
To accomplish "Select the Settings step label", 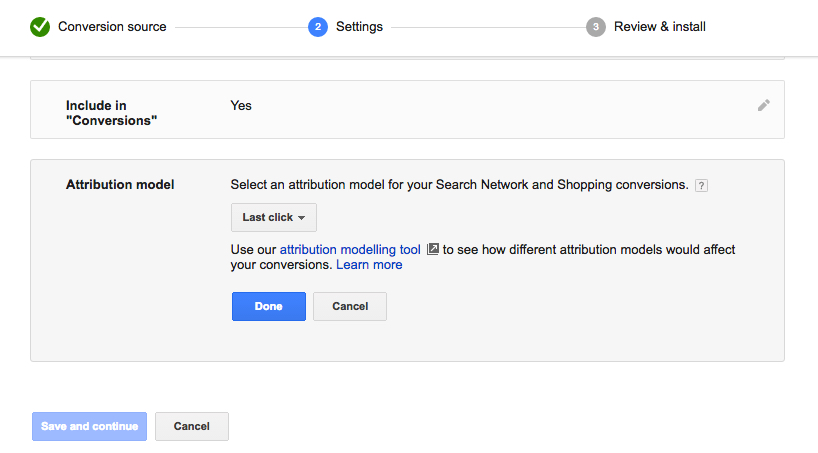I will pyautogui.click(x=359, y=27).
